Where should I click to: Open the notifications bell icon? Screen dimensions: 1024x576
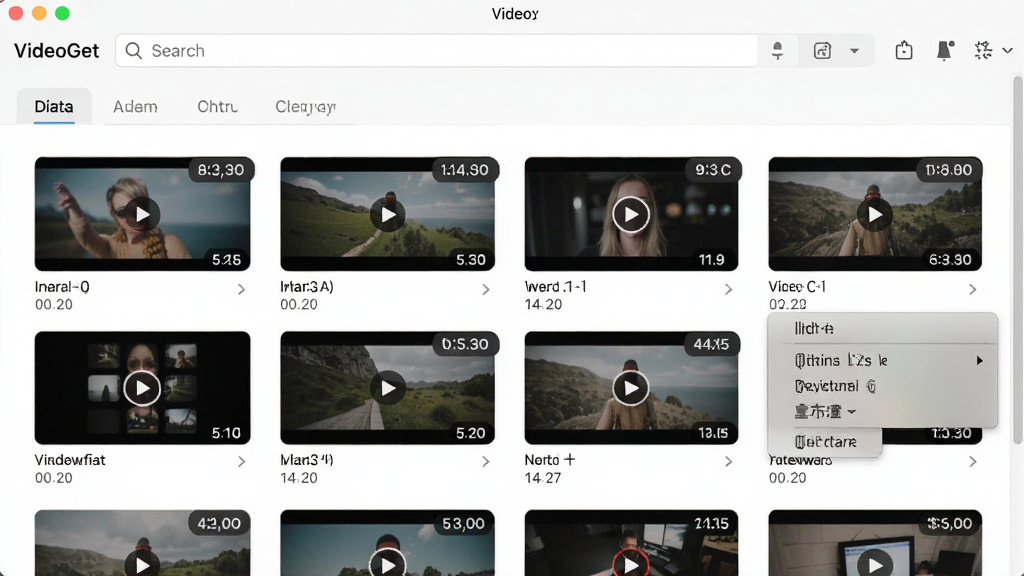(945, 50)
